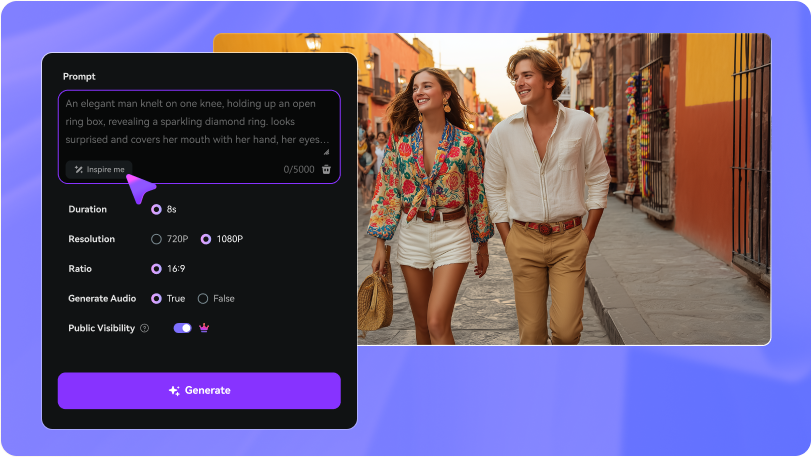This screenshot has height=457, width=812.
Task: Click inside the Prompt text field
Action: click(x=199, y=137)
